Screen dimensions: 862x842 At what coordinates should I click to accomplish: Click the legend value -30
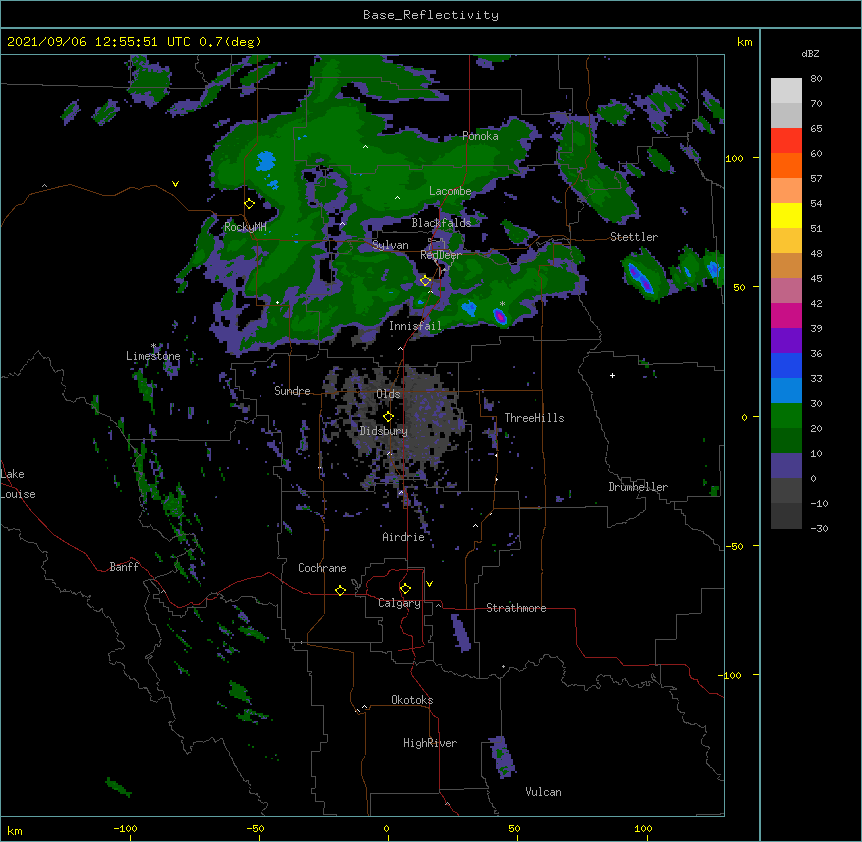[x=819, y=528]
